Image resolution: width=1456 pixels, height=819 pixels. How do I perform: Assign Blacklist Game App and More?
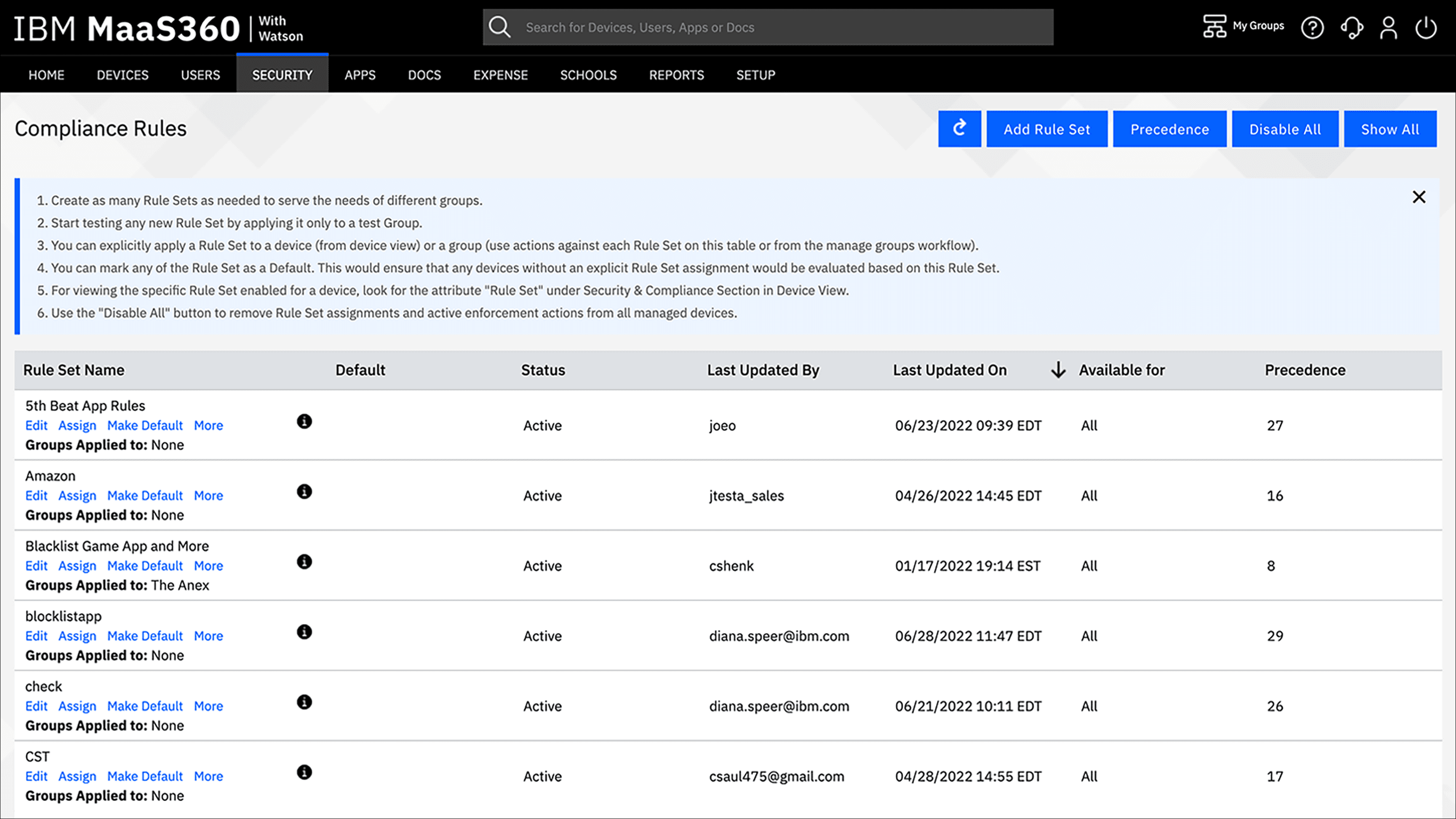(77, 566)
